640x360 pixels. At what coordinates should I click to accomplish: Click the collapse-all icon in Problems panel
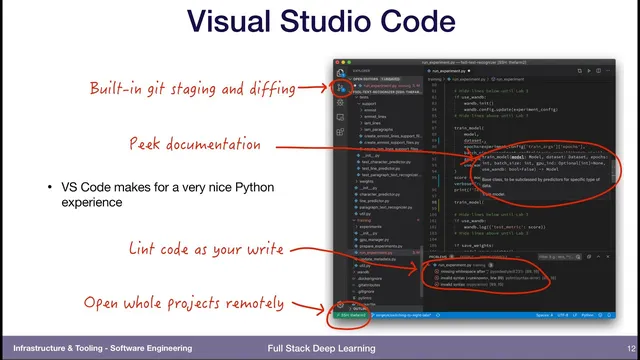point(589,257)
